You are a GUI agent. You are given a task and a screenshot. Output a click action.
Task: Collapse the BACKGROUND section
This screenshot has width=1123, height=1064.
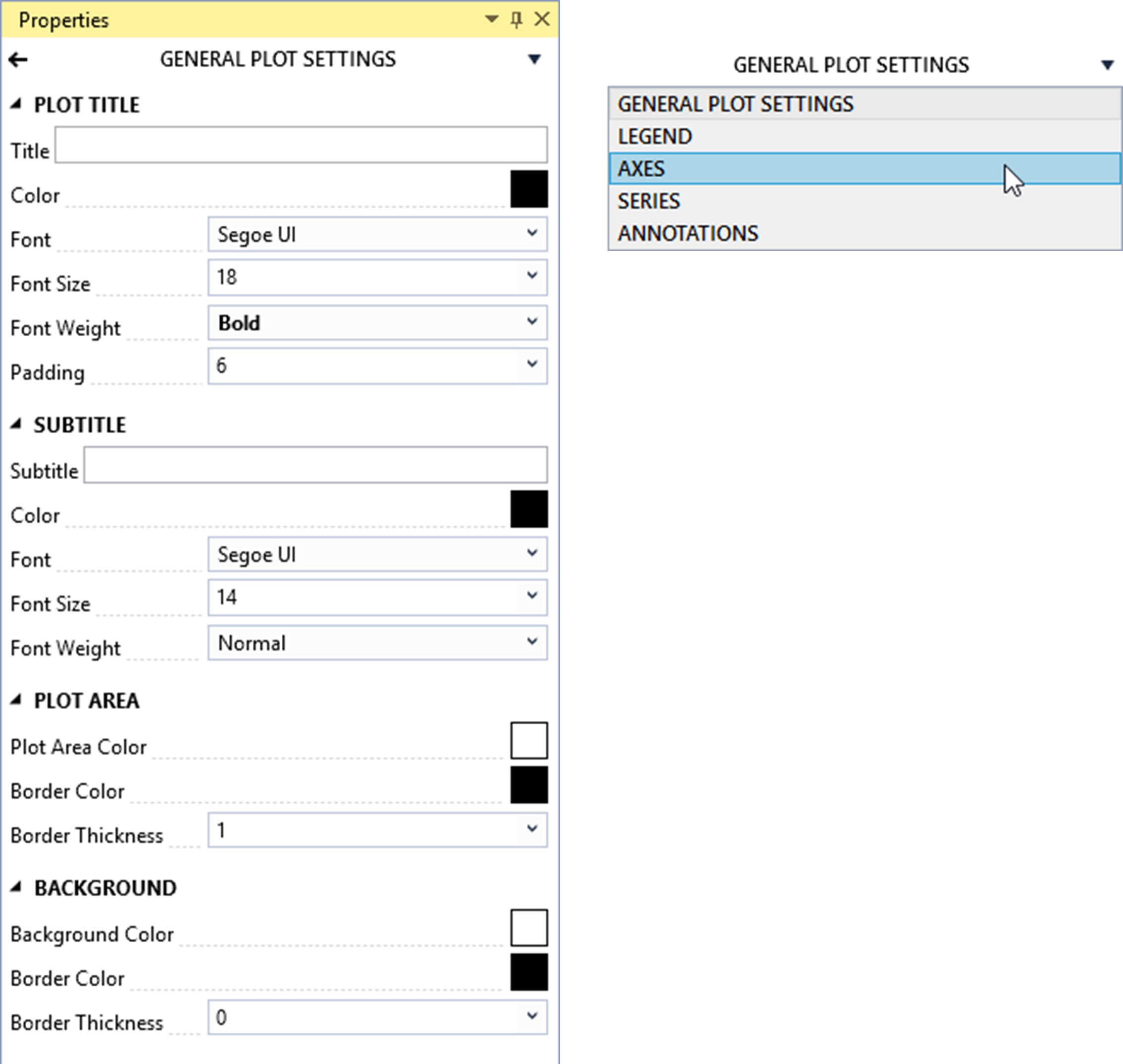(x=16, y=888)
